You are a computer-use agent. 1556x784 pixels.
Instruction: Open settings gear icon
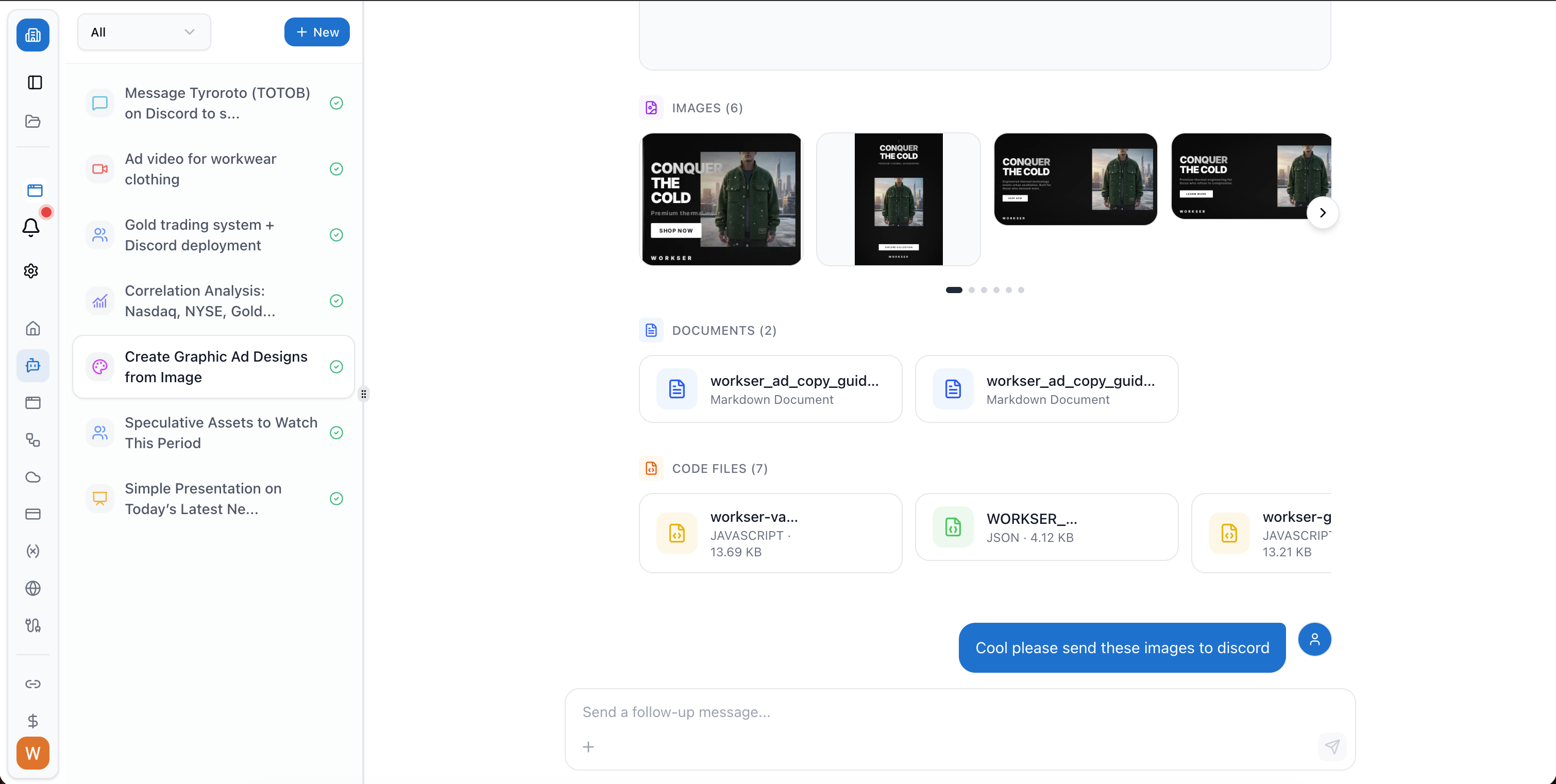coord(31,270)
